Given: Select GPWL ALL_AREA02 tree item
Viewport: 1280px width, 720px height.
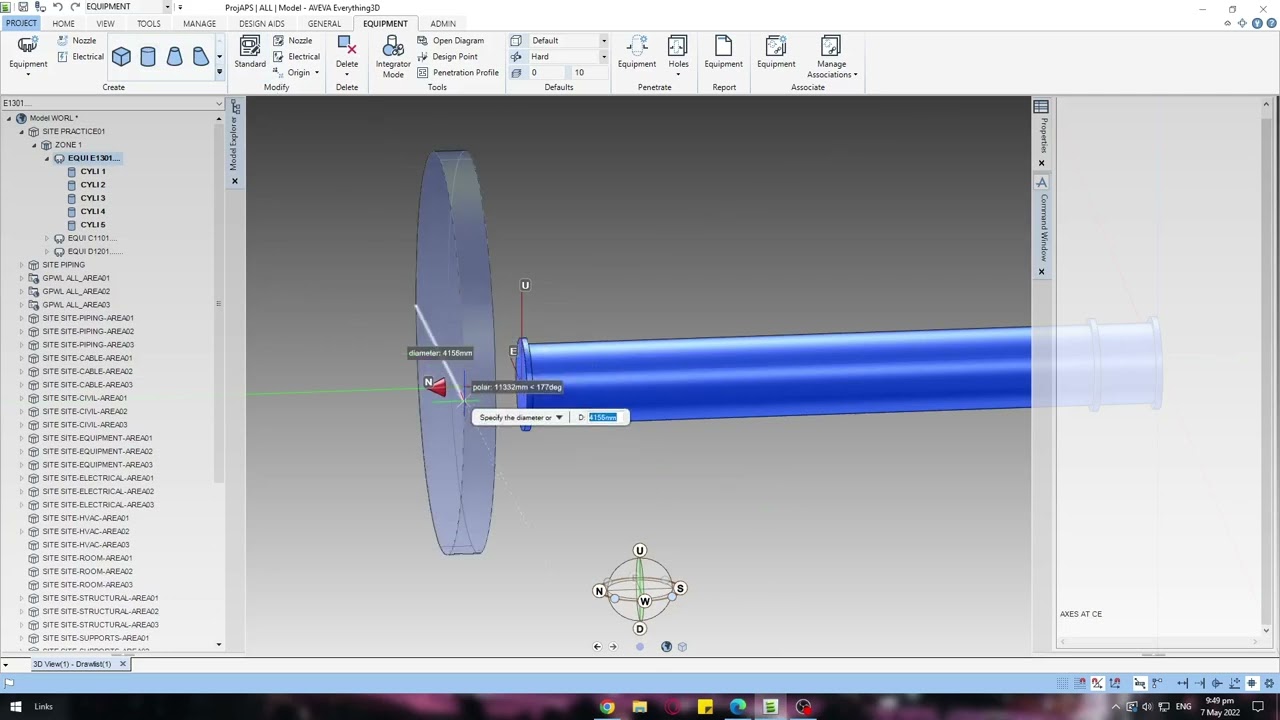Looking at the screenshot, I should click(76, 291).
